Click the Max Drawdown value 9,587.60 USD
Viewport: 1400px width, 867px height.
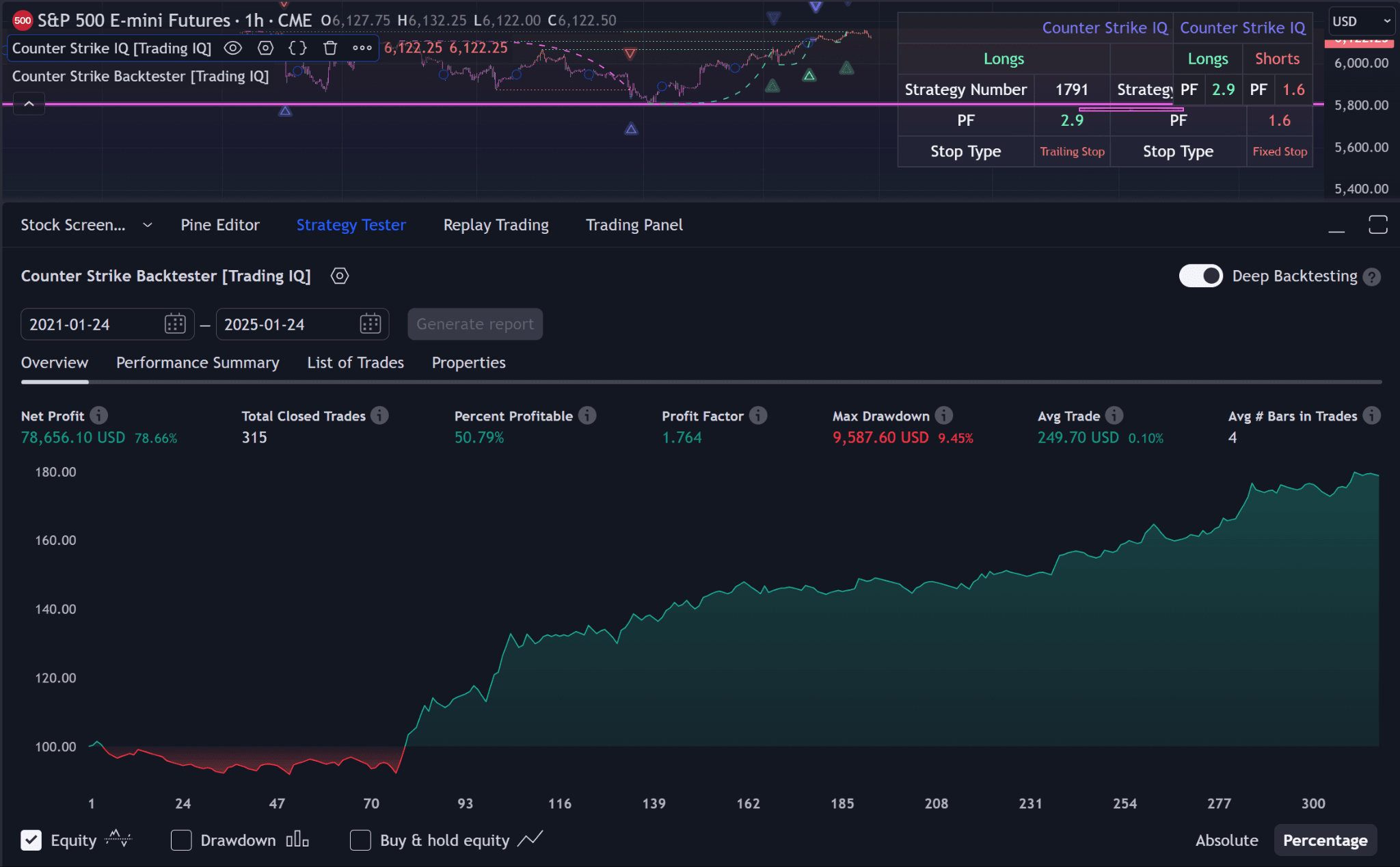click(x=880, y=438)
